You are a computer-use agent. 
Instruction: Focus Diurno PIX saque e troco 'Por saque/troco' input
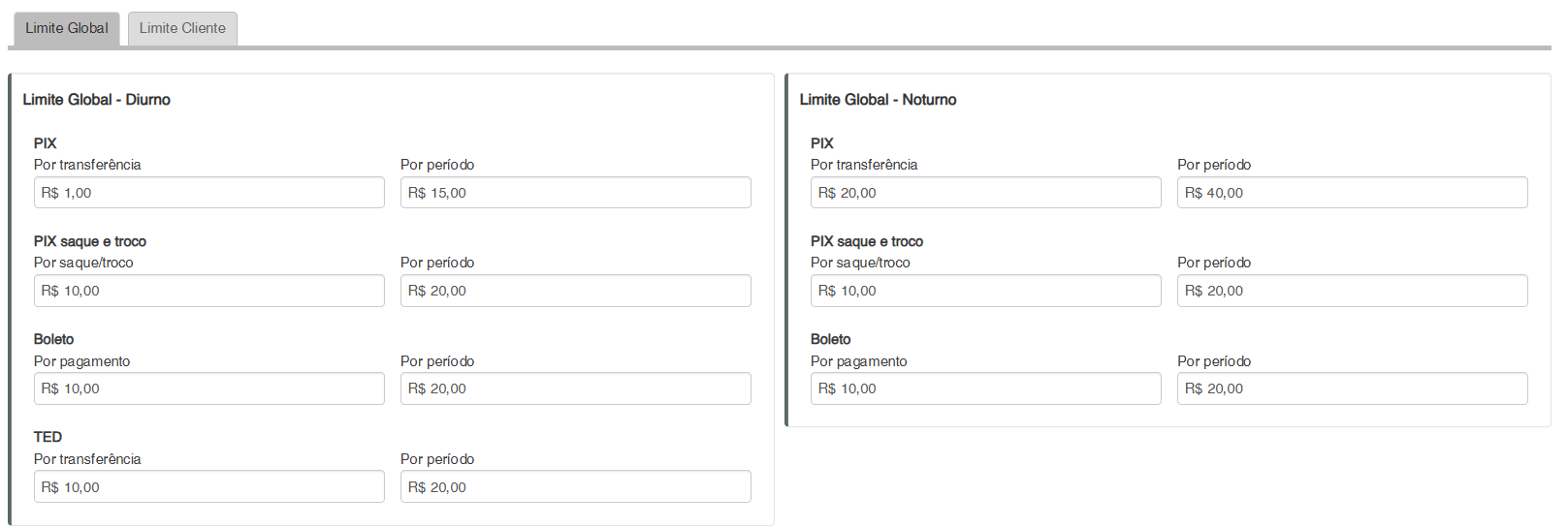[x=208, y=291]
